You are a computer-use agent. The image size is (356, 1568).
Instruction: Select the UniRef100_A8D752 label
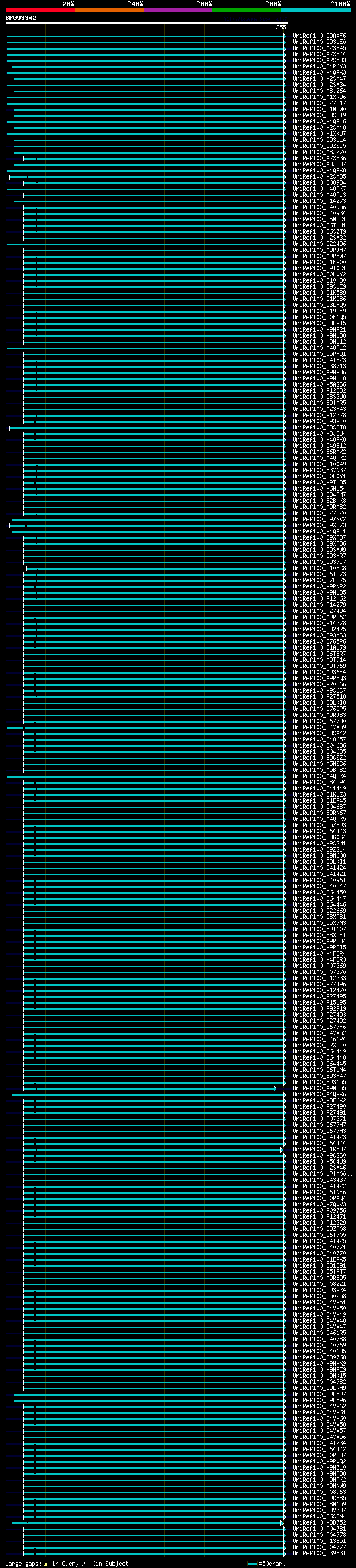pyautogui.click(x=319, y=1523)
